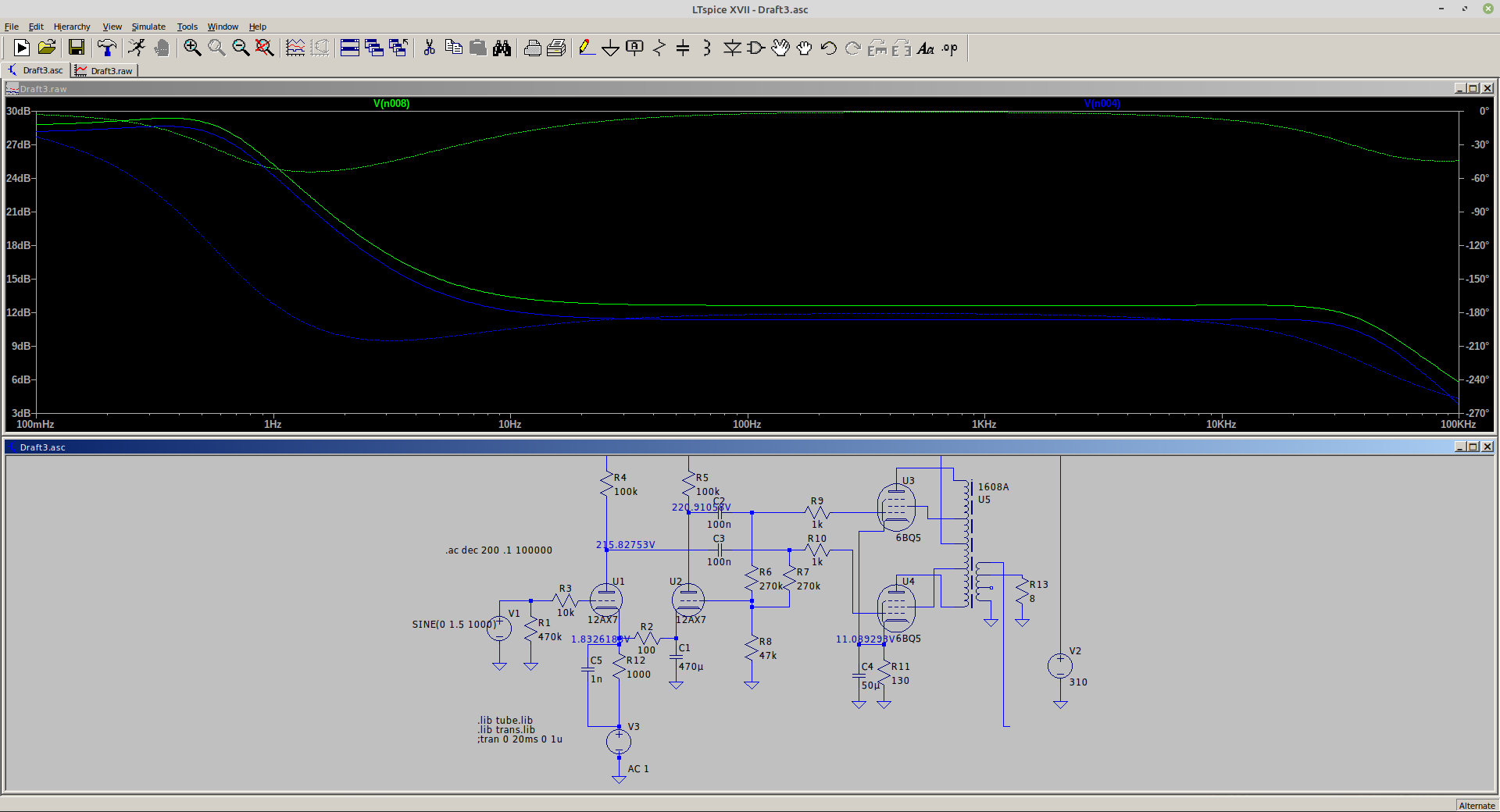Viewport: 1500px width, 812px height.
Task: Click the V2 310 source value
Action: (x=1078, y=682)
